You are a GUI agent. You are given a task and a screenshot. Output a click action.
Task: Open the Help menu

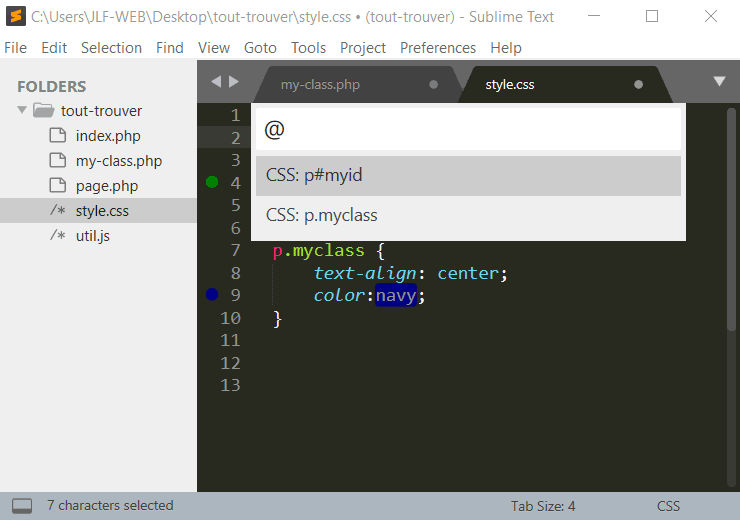click(506, 48)
